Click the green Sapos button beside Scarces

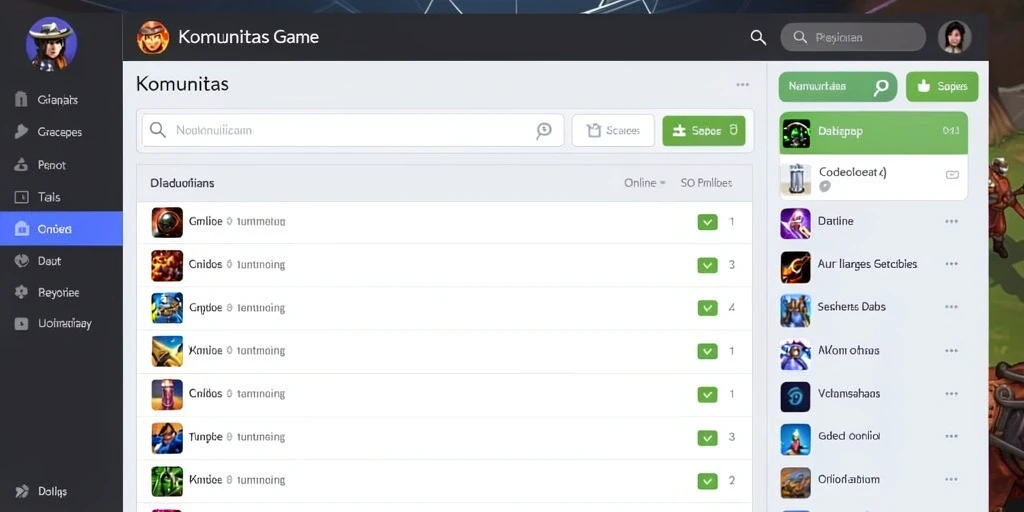[x=703, y=131]
